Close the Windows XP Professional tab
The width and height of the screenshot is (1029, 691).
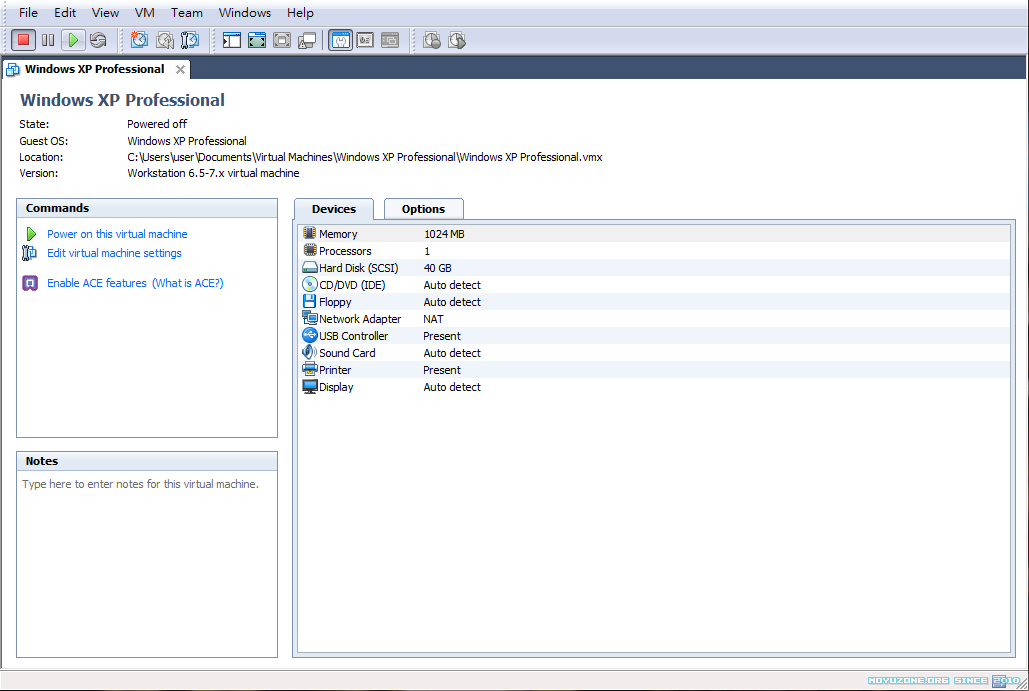pos(180,69)
